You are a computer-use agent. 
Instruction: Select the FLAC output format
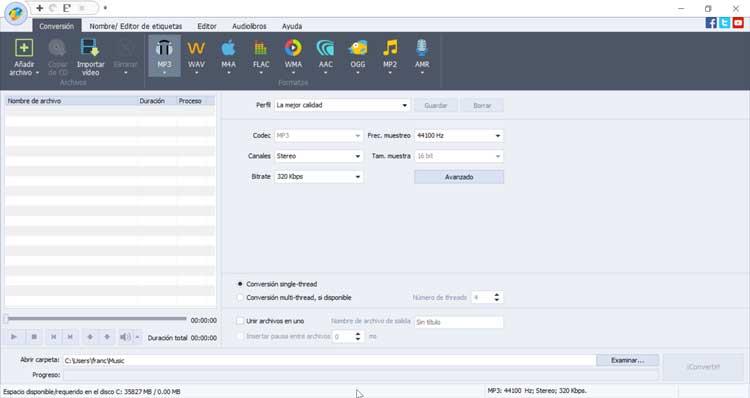(x=261, y=55)
